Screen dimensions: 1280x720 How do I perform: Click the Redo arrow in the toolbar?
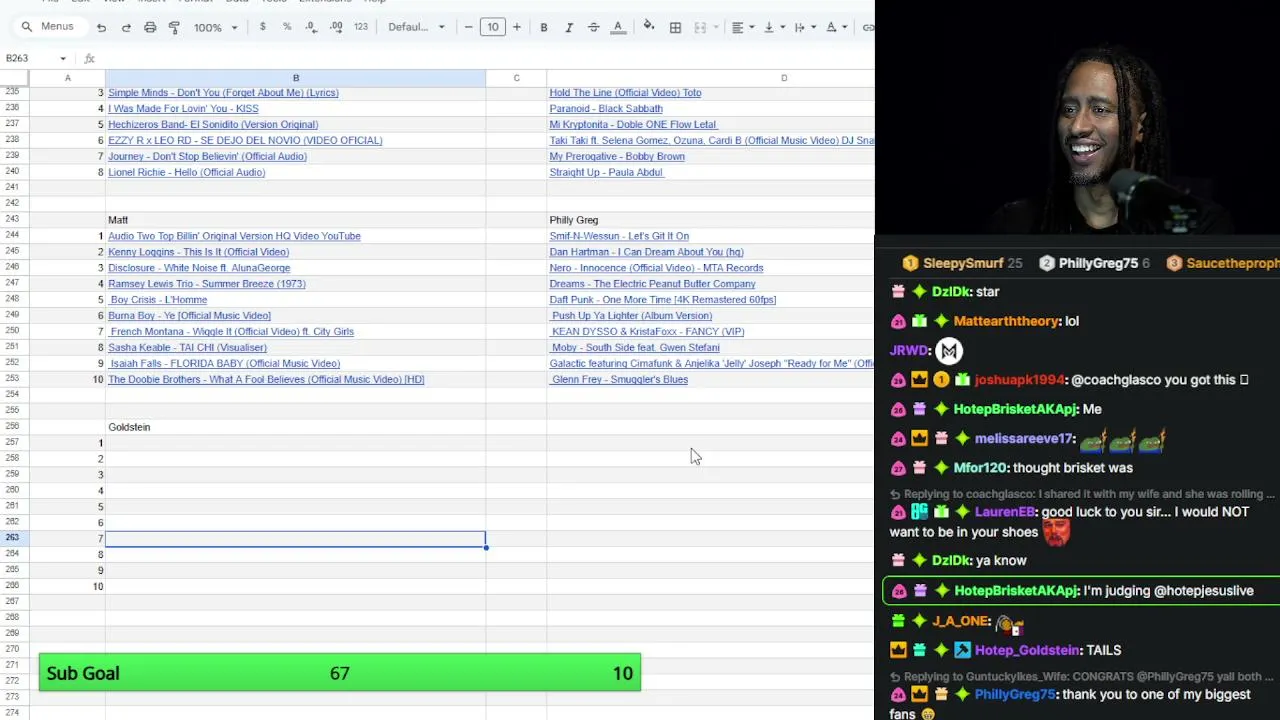pos(126,27)
